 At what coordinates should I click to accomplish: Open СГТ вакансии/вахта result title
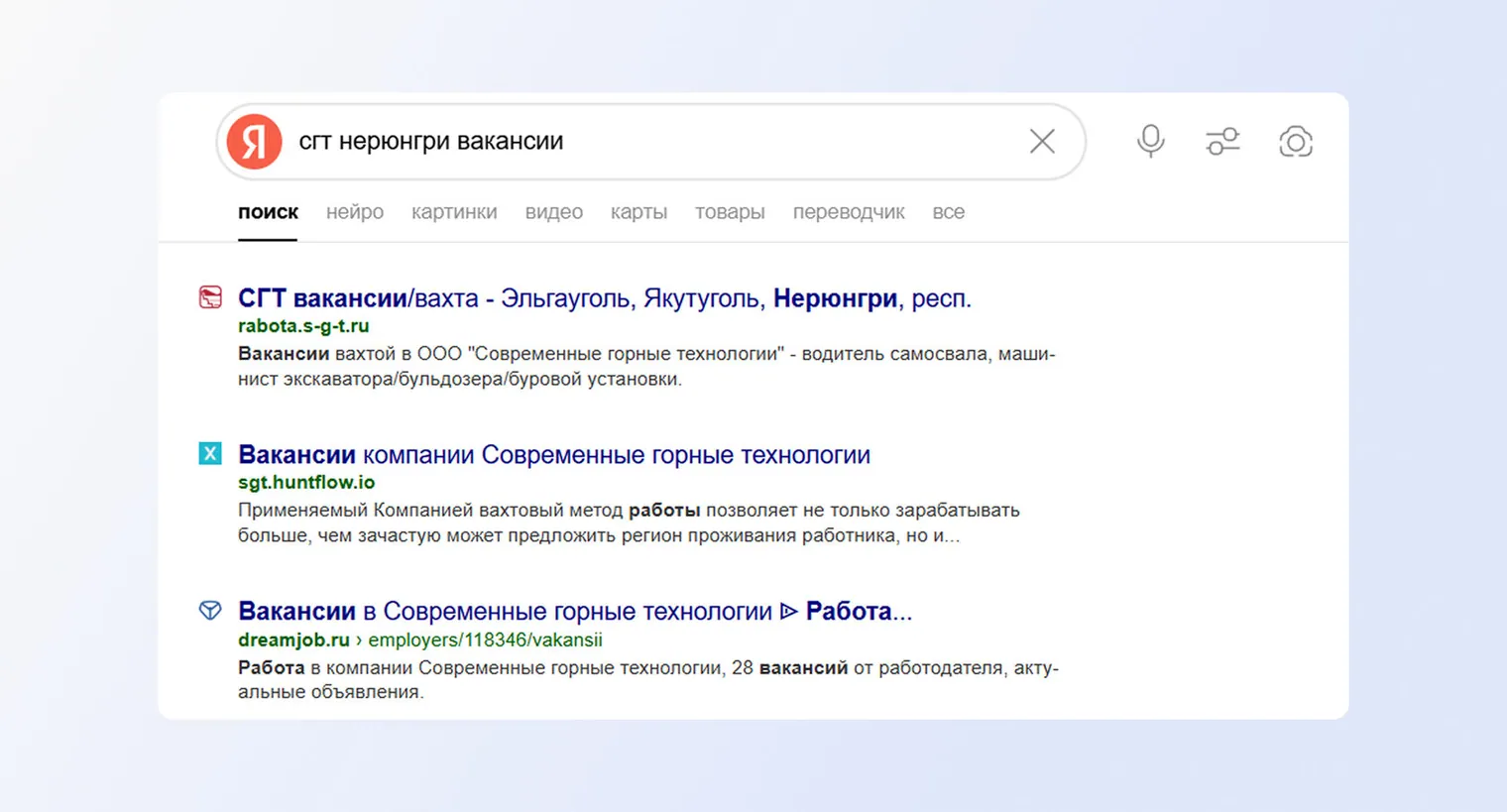click(x=605, y=298)
